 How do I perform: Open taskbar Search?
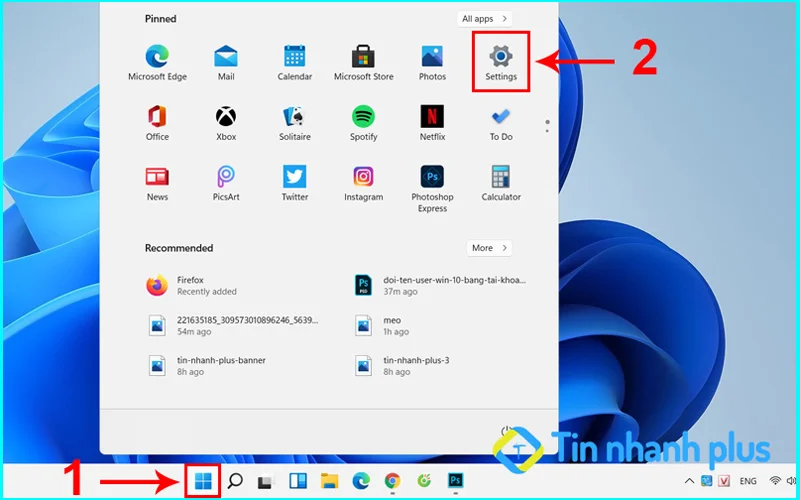tap(235, 480)
